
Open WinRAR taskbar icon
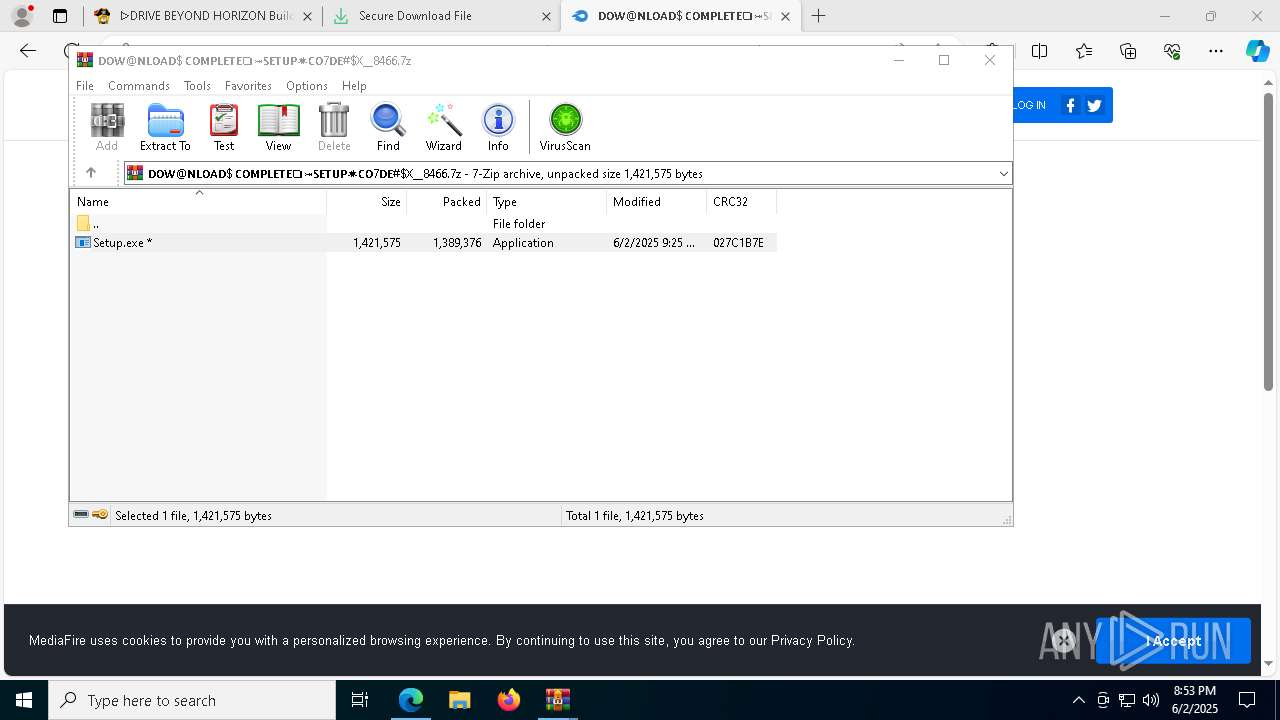pos(558,700)
